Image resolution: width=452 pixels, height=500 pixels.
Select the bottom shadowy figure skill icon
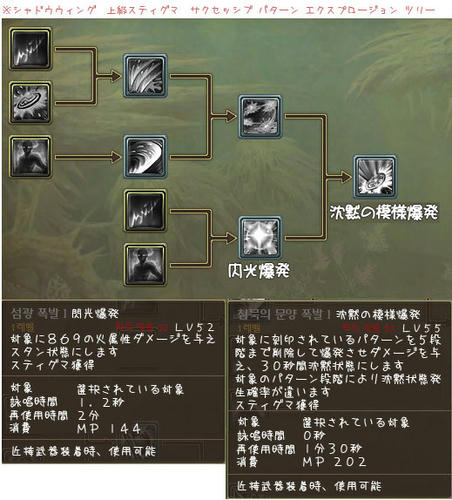[x=145, y=265]
